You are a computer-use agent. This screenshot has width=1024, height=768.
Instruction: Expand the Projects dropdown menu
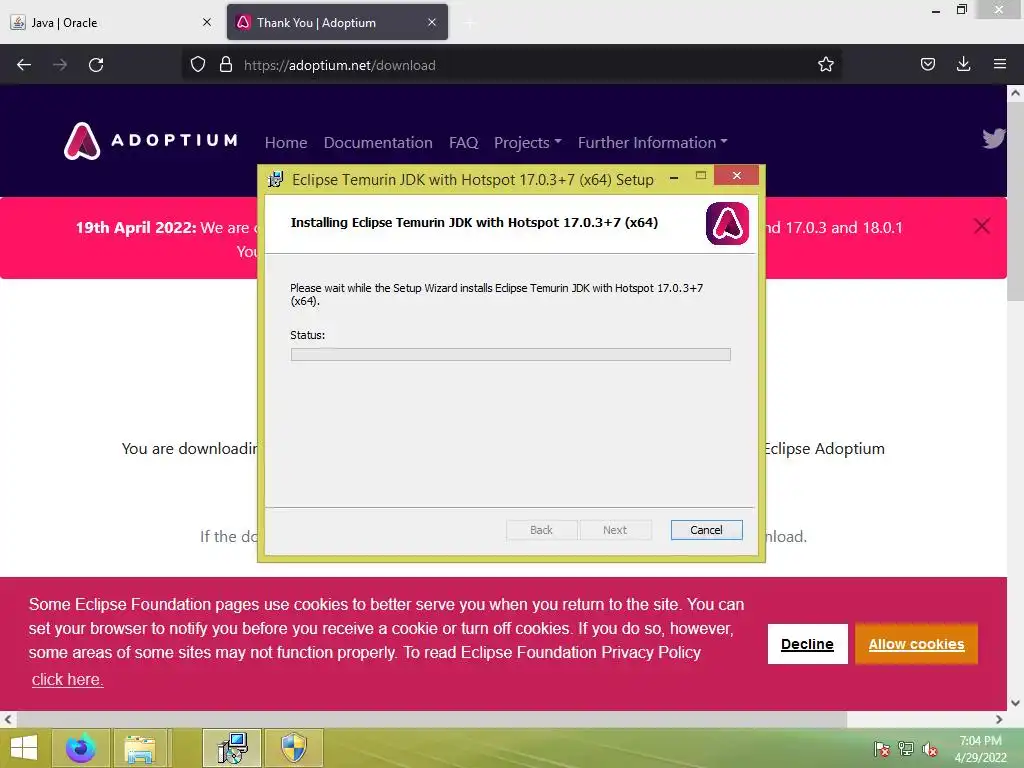[x=528, y=142]
